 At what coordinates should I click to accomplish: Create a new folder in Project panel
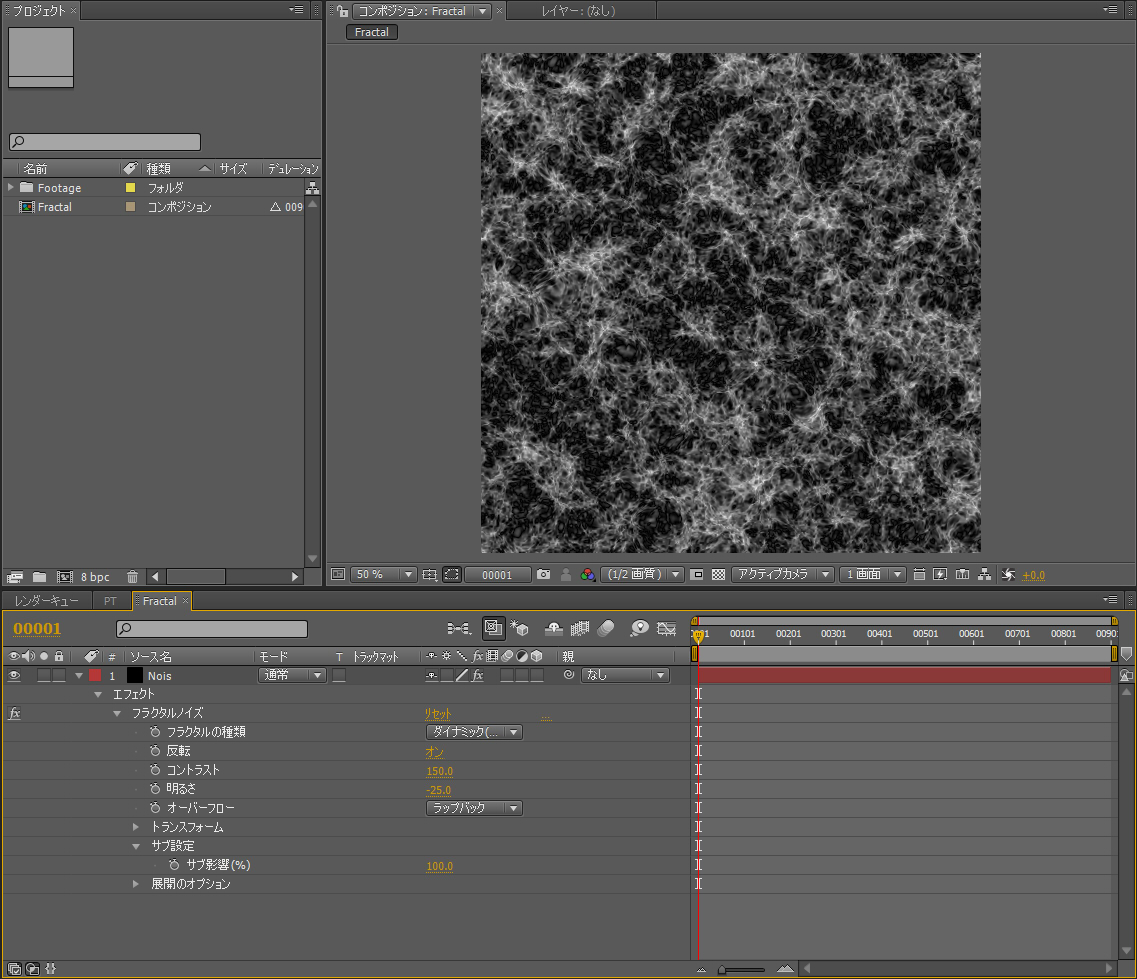pos(39,577)
